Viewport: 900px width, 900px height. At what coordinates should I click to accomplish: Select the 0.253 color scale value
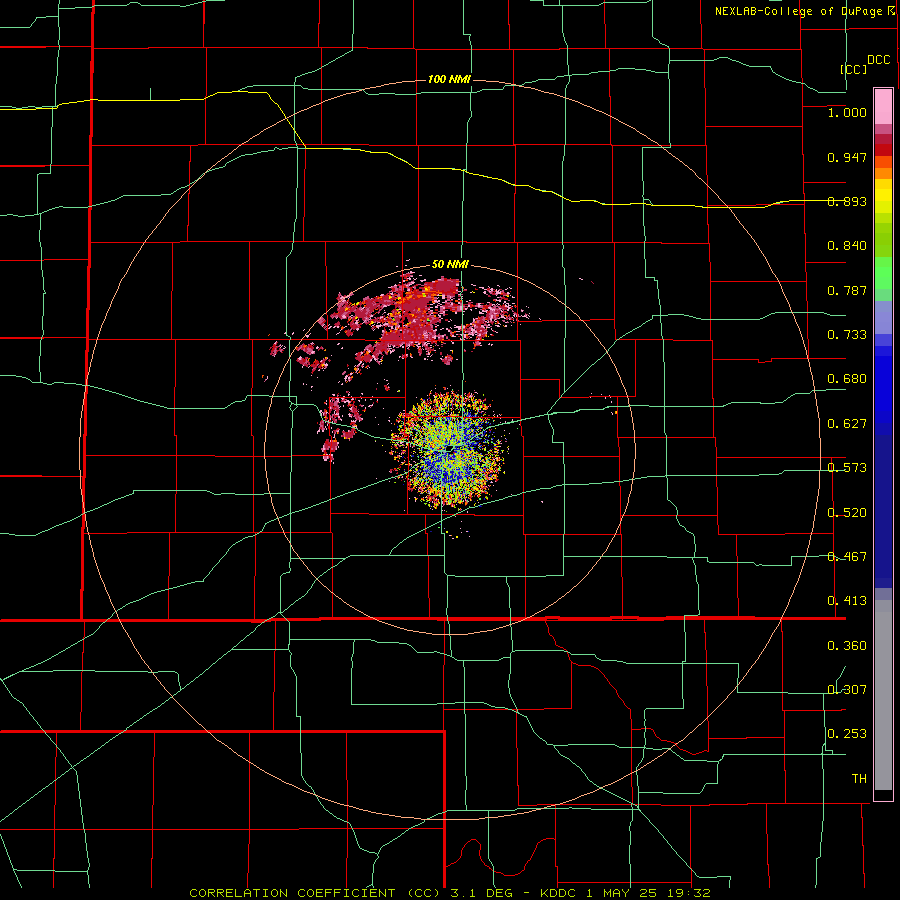pyautogui.click(x=847, y=734)
